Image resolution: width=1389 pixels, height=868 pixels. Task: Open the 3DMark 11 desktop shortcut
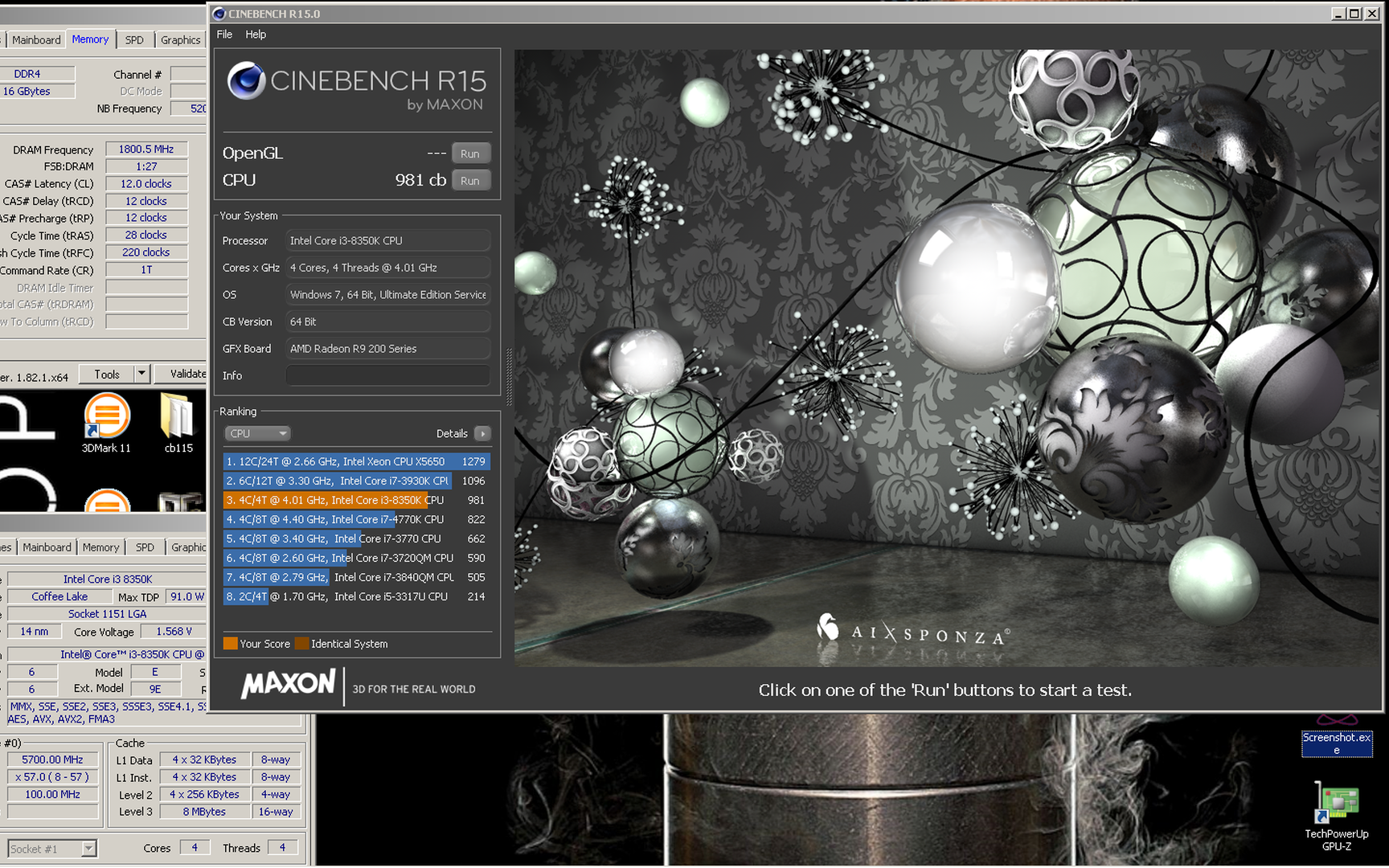[x=106, y=423]
